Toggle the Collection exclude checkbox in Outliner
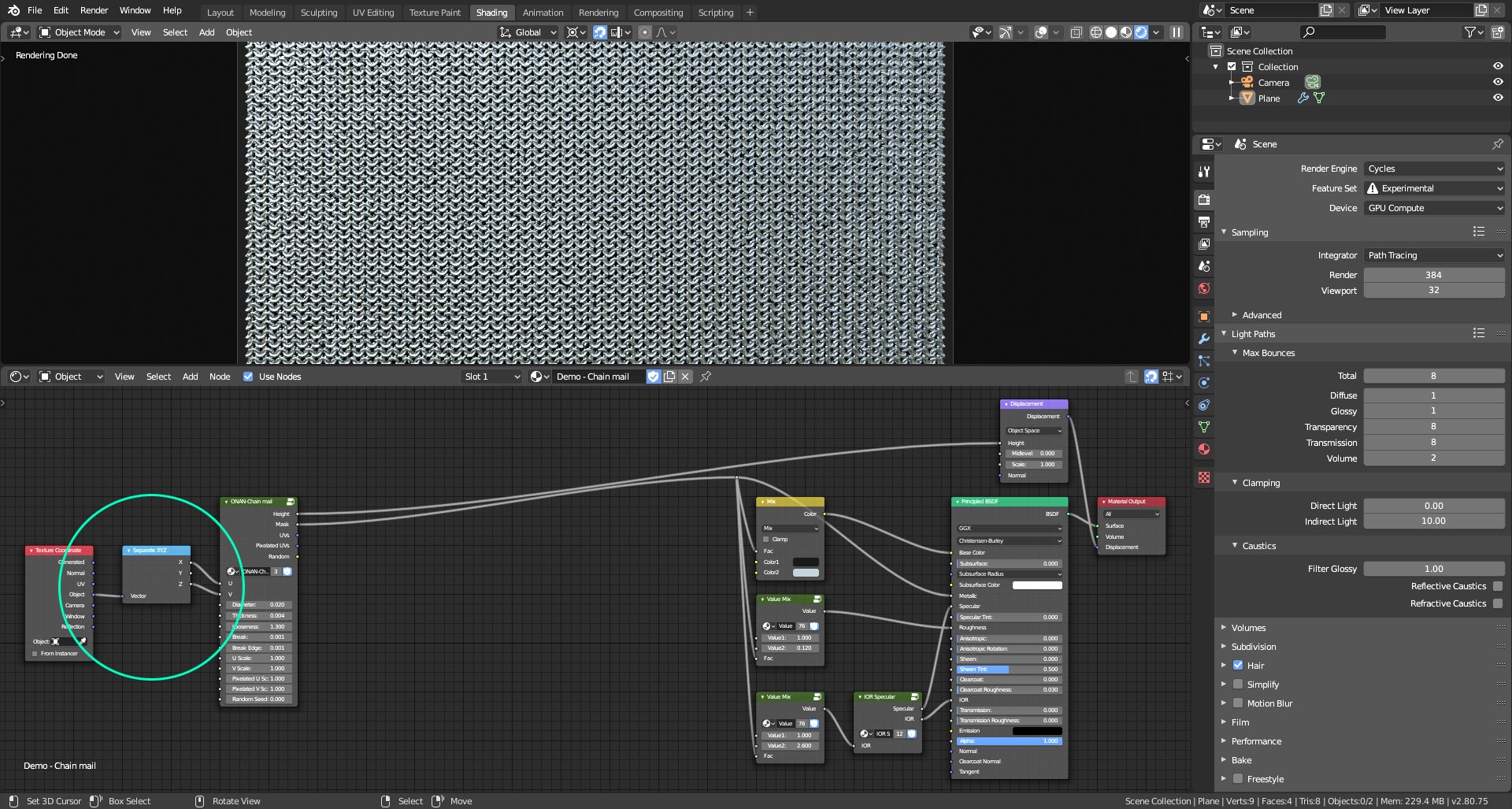 click(x=1232, y=67)
